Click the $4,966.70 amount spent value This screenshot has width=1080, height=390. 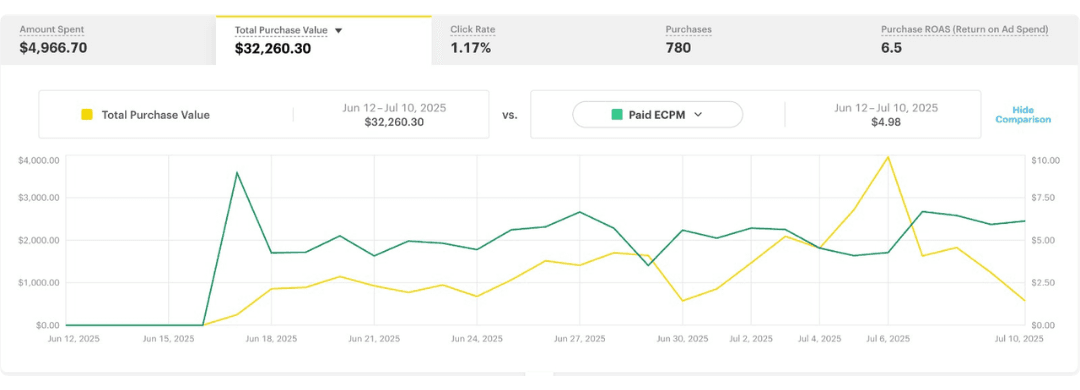[53, 48]
